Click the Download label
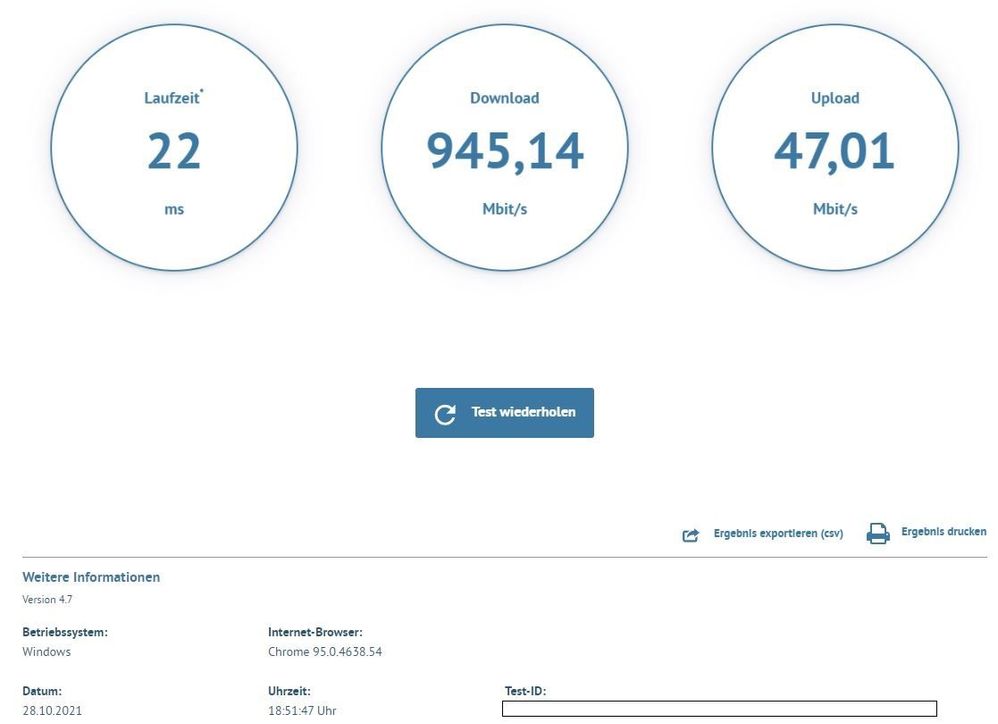Screen dimensions: 998x724 click(x=505, y=98)
